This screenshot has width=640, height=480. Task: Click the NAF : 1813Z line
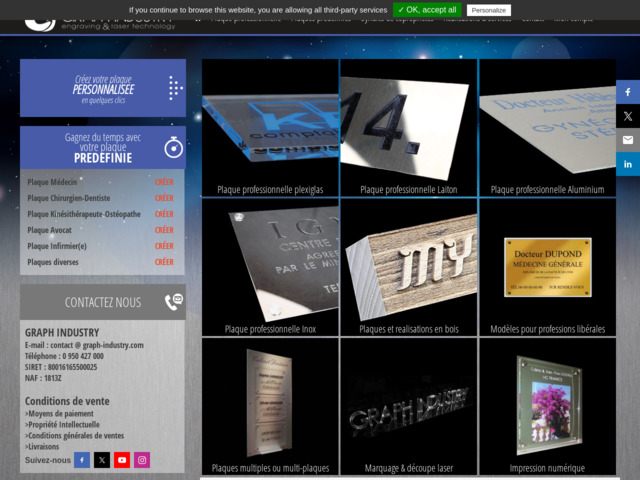pos(43,378)
